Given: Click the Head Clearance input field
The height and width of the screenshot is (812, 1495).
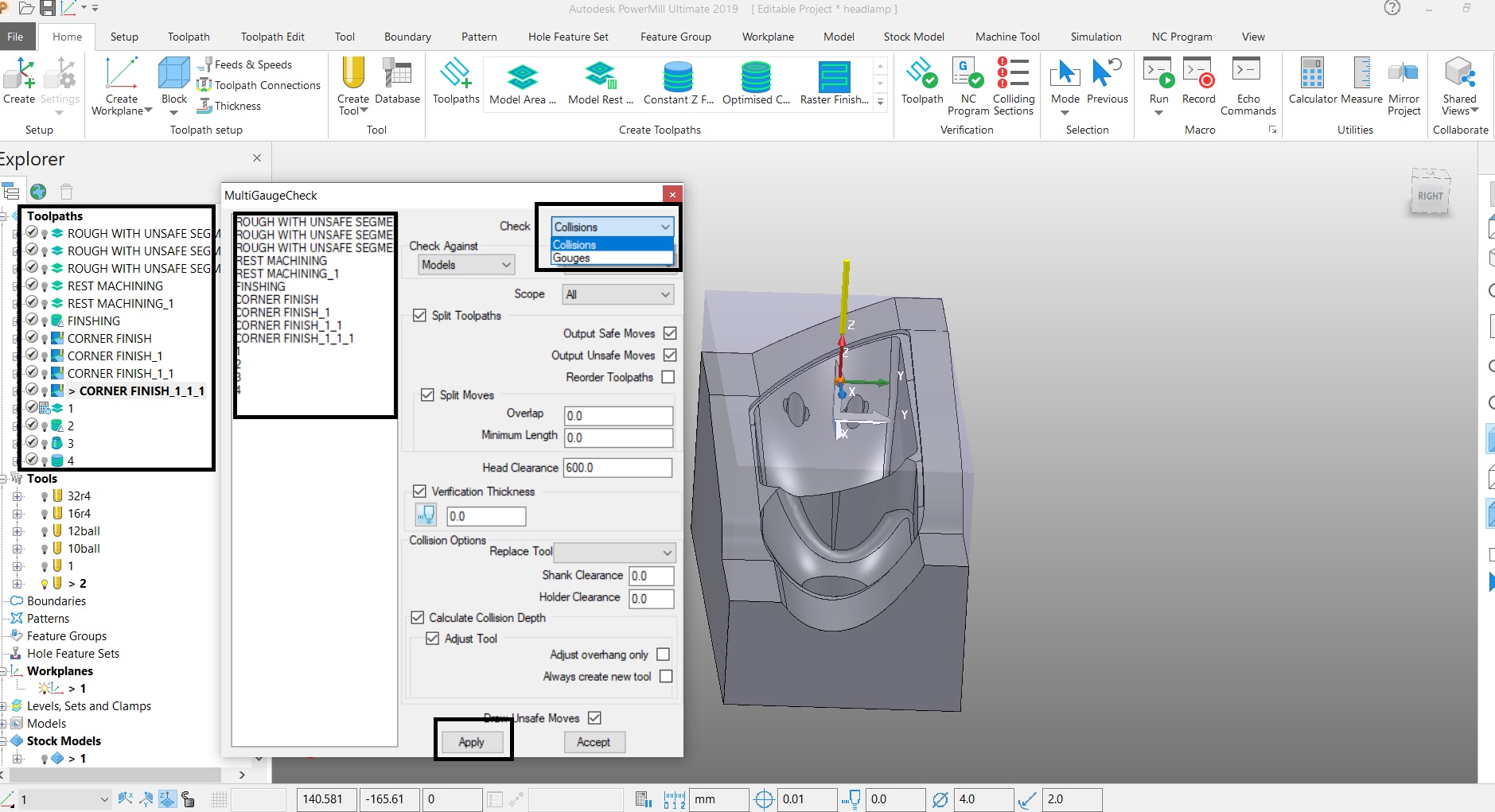Looking at the screenshot, I should pyautogui.click(x=617, y=468).
